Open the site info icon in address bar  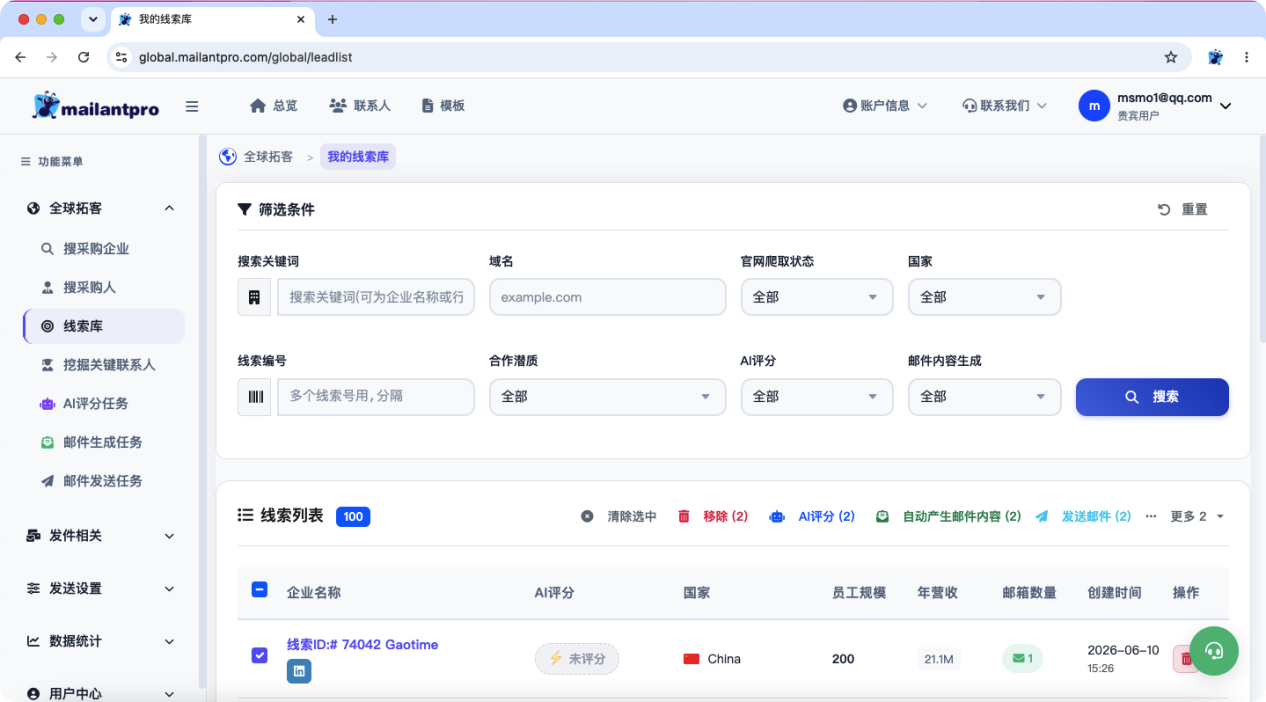[122, 57]
